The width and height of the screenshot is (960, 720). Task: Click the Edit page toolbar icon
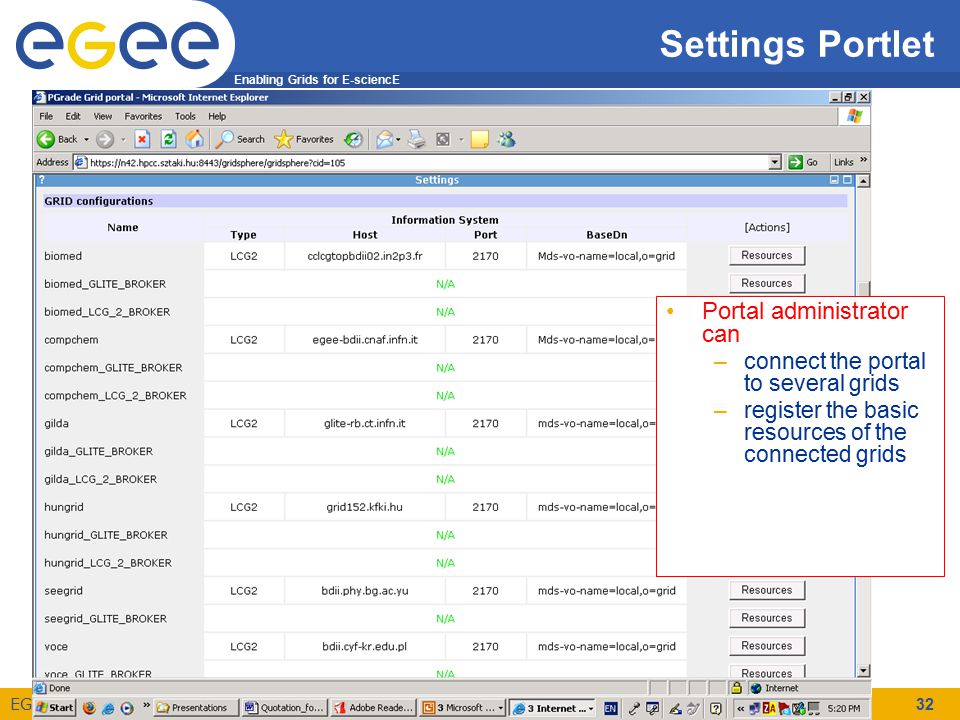pyautogui.click(x=443, y=140)
